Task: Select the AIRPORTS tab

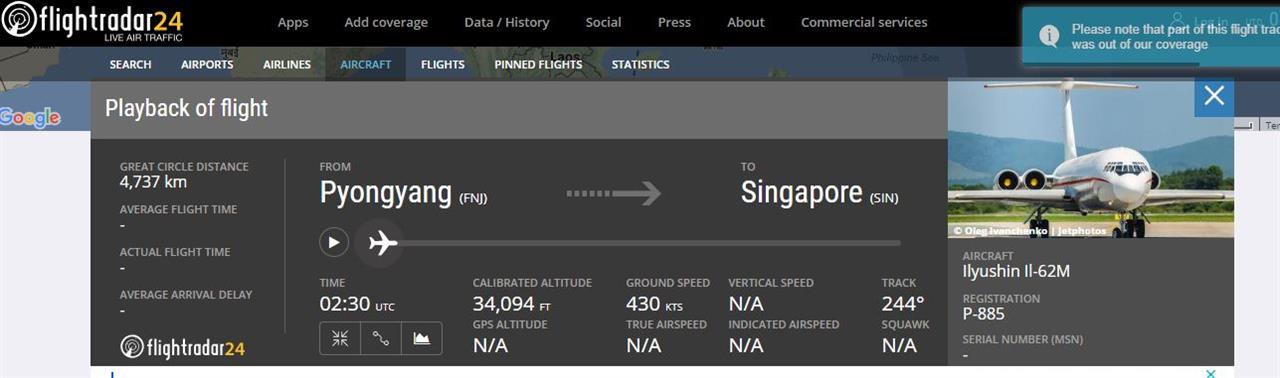Action: pos(207,64)
